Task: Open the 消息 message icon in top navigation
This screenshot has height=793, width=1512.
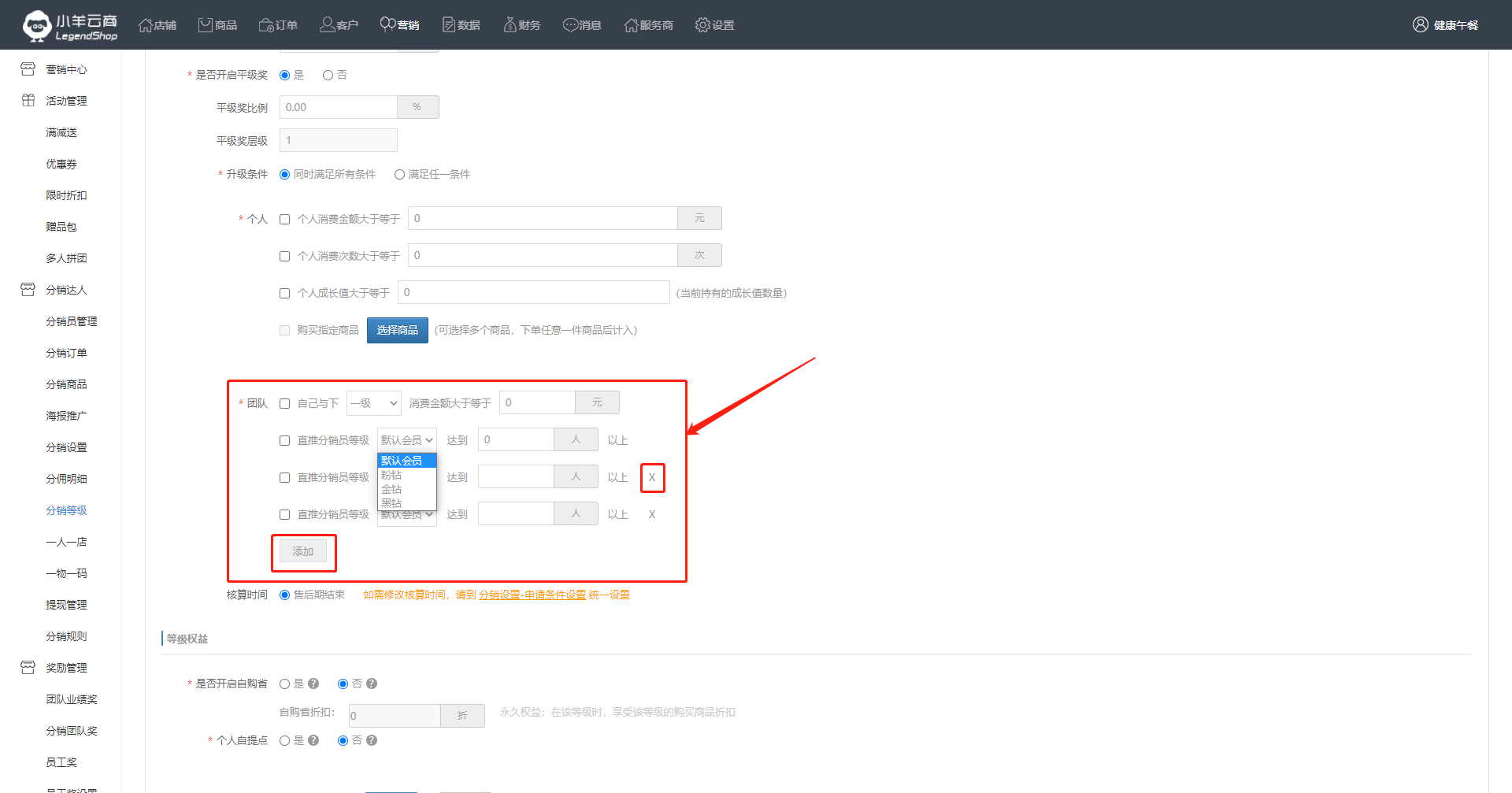Action: tap(570, 25)
